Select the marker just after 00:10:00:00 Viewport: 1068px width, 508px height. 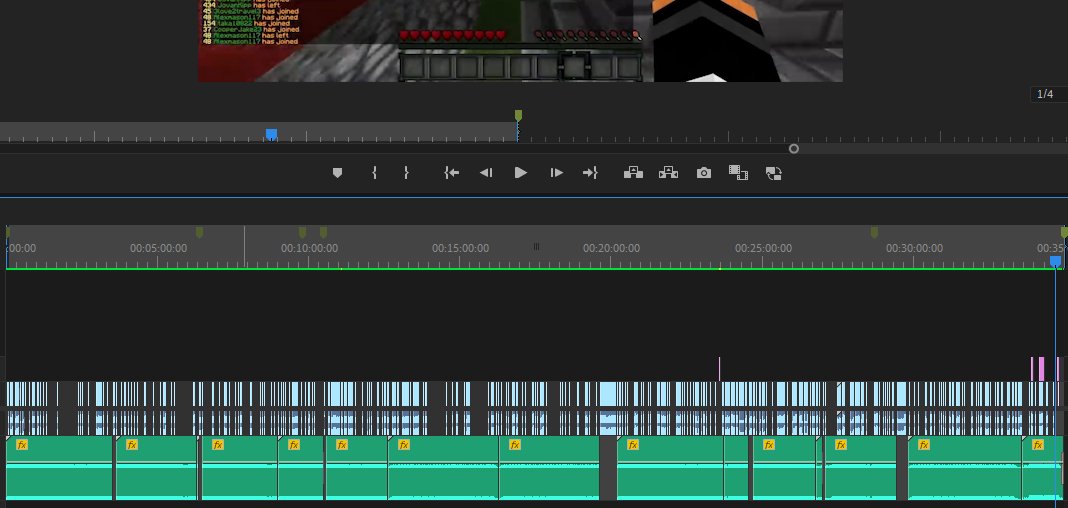[x=323, y=233]
